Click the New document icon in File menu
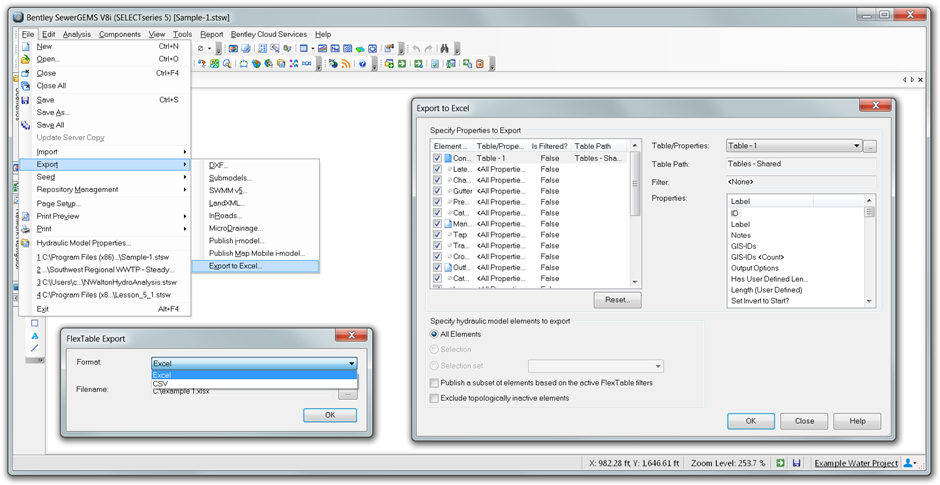 [x=25, y=46]
